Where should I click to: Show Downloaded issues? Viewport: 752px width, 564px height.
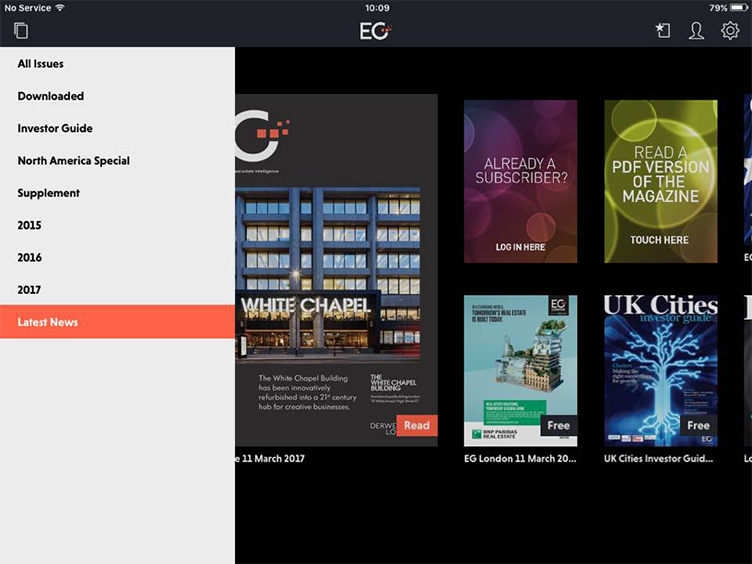point(118,96)
